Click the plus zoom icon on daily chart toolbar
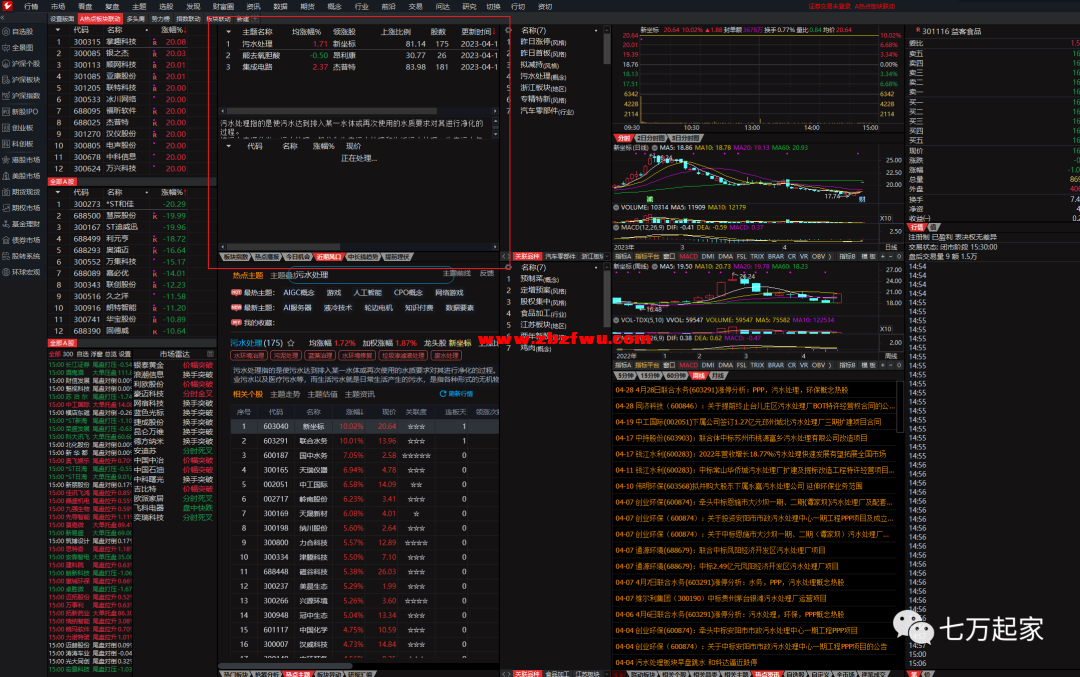This screenshot has width=1080, height=677. (883, 256)
